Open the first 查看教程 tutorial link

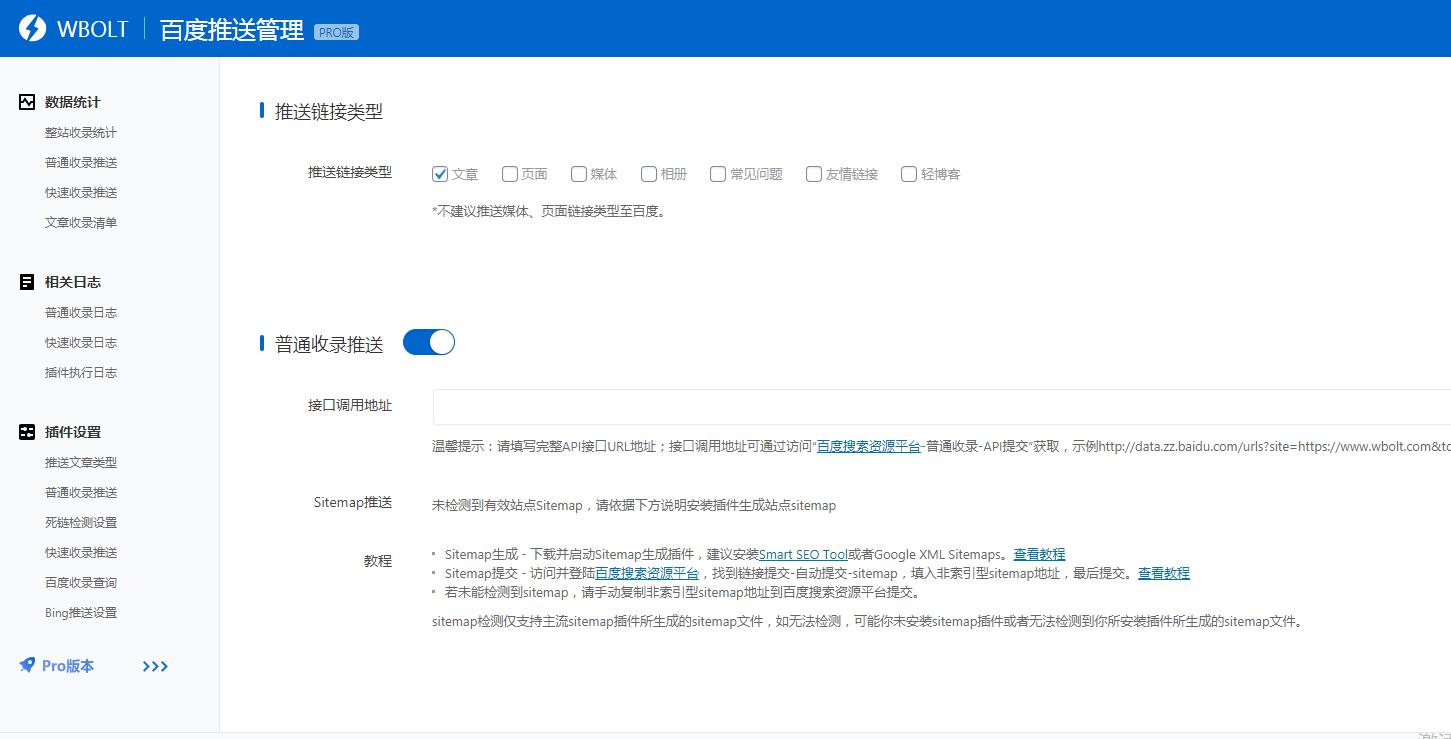click(1040, 554)
